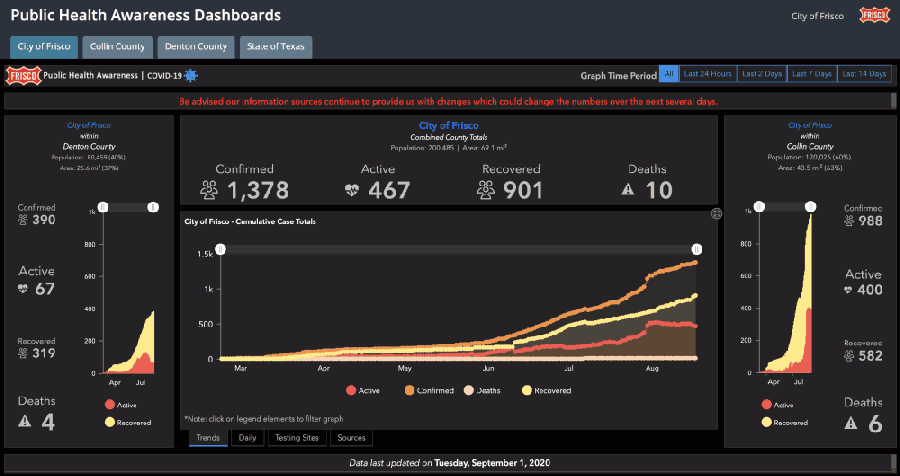Select the Last 24 Hours time period
The width and height of the screenshot is (900, 476).
tap(708, 74)
